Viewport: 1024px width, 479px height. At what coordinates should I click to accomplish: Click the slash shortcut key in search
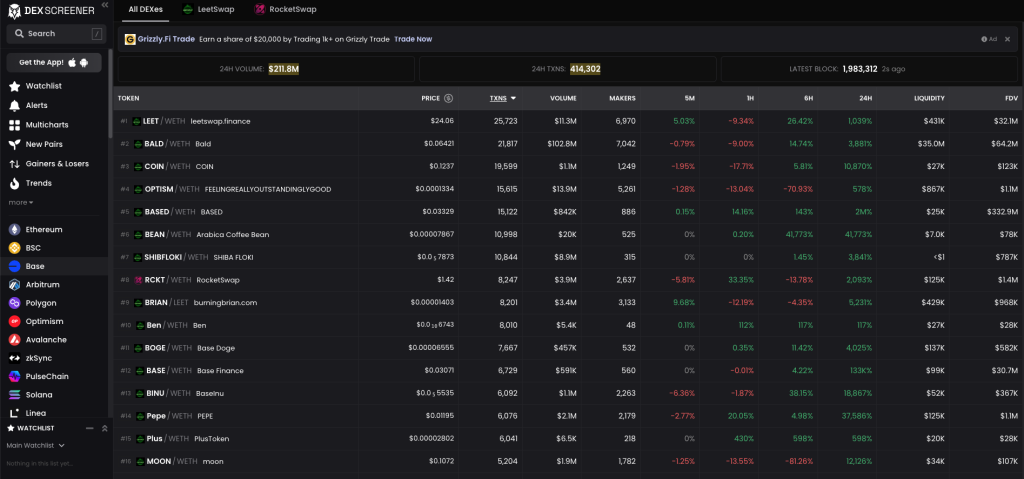point(97,33)
